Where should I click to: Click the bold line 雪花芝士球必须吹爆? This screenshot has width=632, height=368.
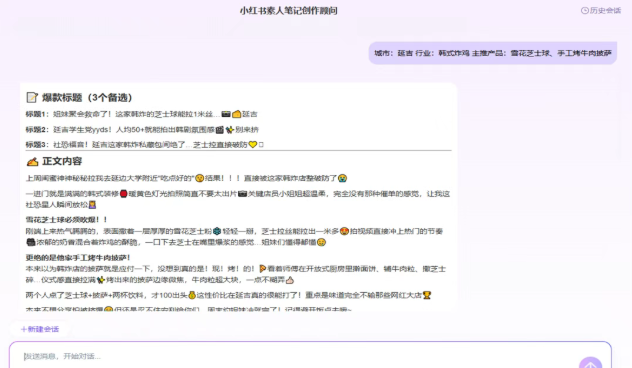coord(67,219)
